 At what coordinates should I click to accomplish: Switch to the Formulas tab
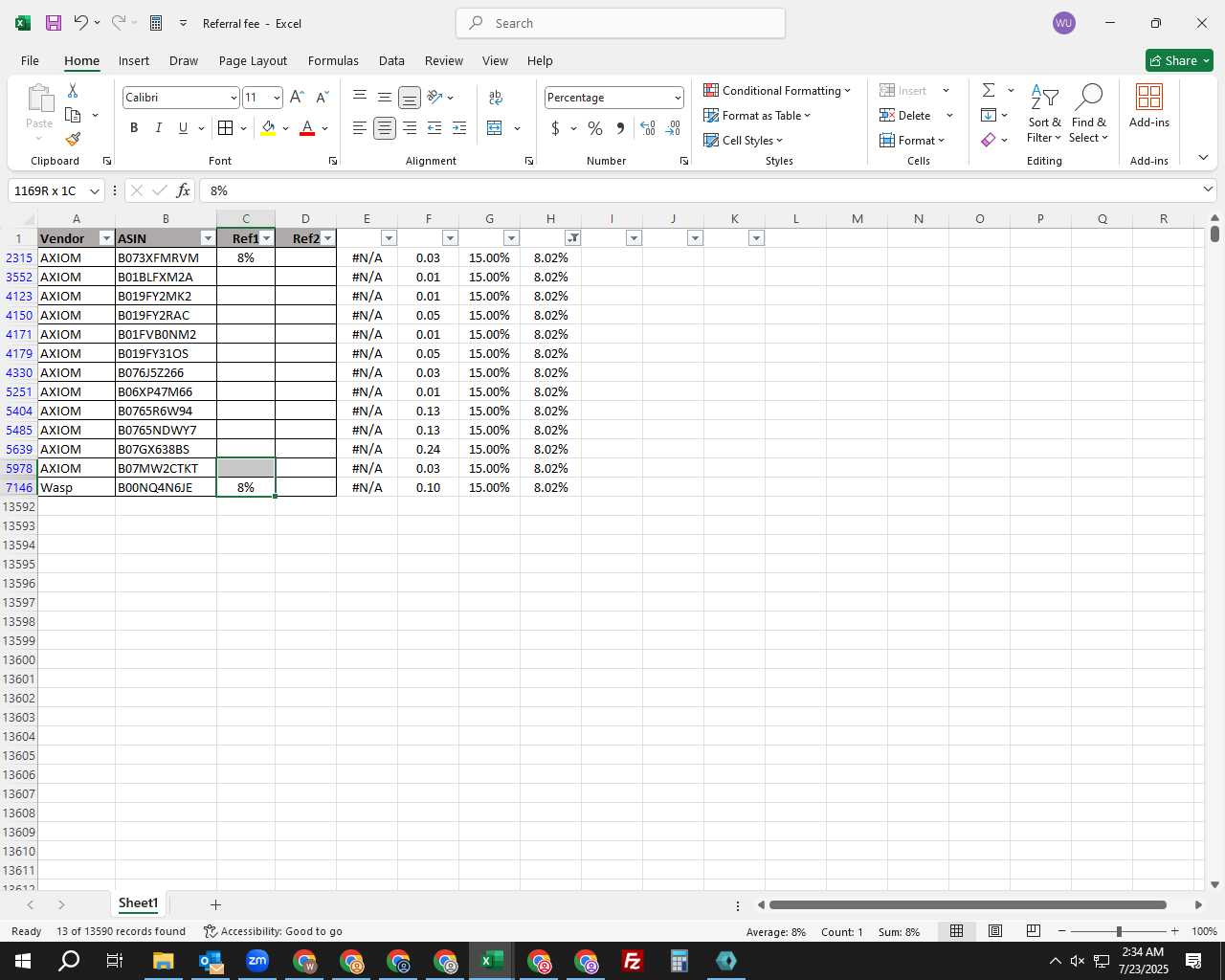click(333, 60)
